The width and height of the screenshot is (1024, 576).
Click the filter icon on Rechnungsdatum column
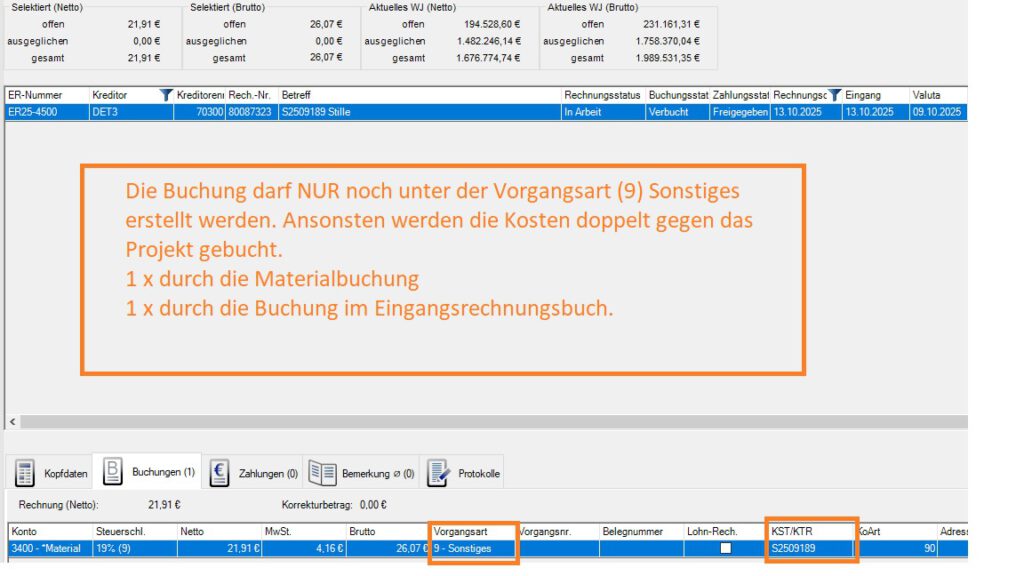pyautogui.click(x=835, y=94)
